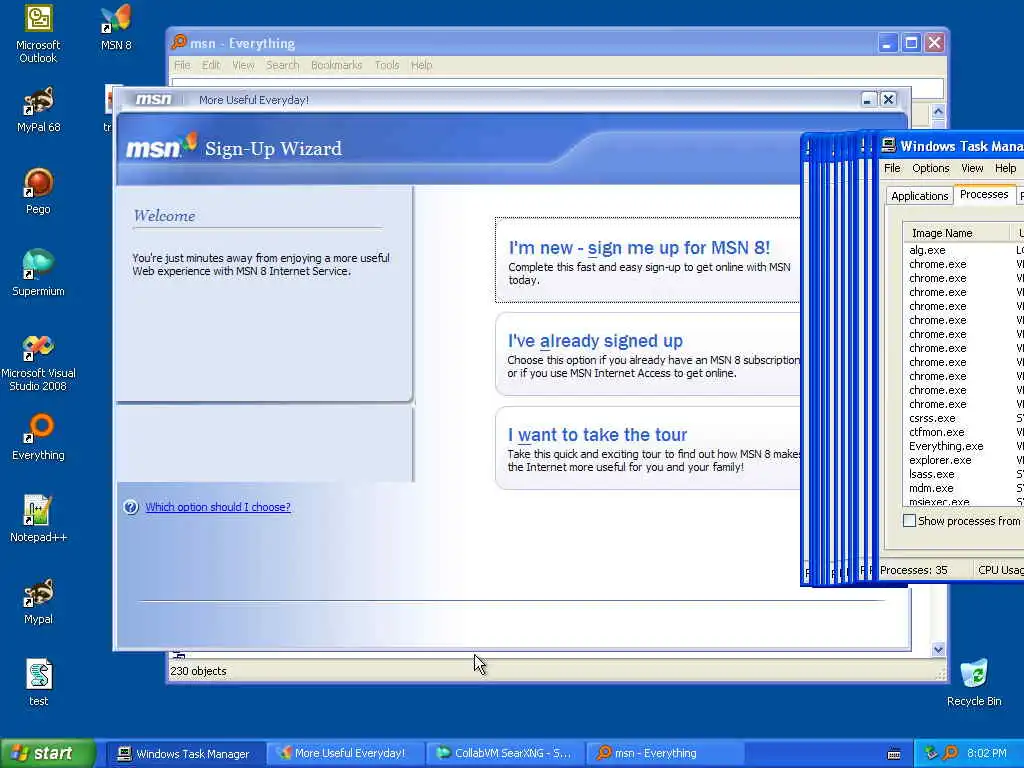Open the Recycle Bin
This screenshot has height=768, width=1024.
(x=974, y=682)
